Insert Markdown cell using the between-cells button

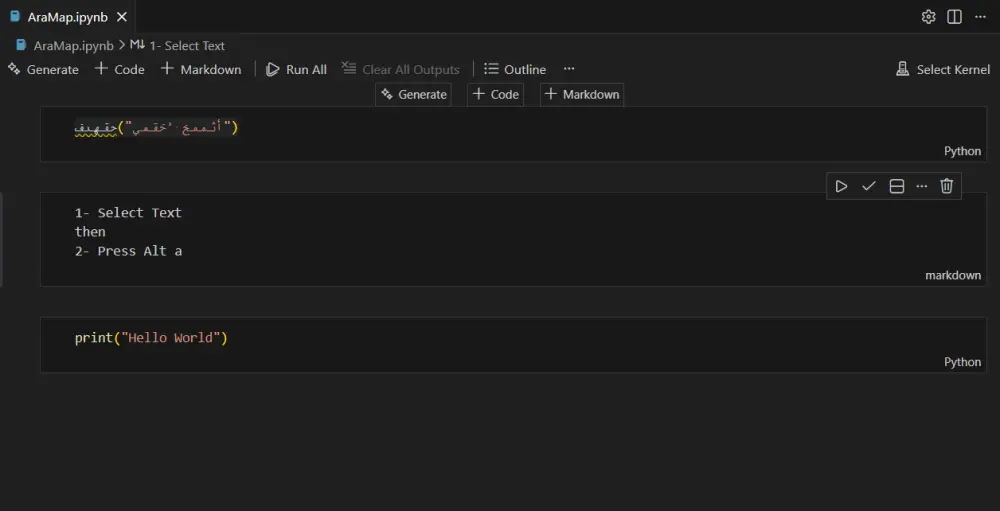(x=582, y=94)
